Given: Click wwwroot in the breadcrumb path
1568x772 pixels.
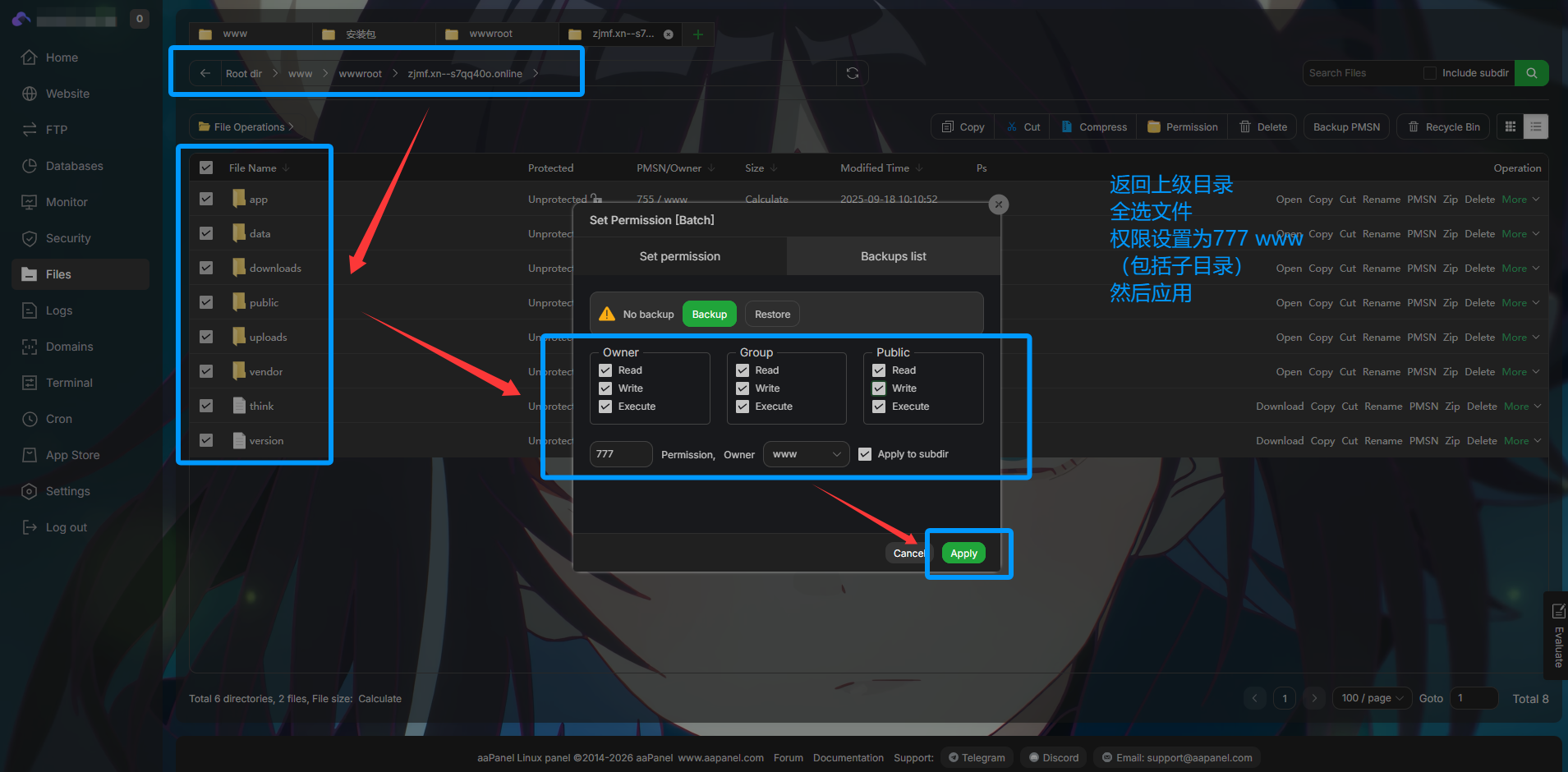Looking at the screenshot, I should click(361, 74).
